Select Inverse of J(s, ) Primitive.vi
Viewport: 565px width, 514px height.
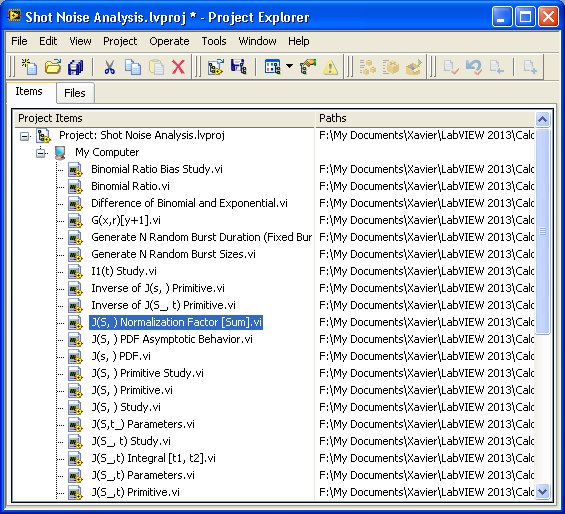click(x=158, y=288)
